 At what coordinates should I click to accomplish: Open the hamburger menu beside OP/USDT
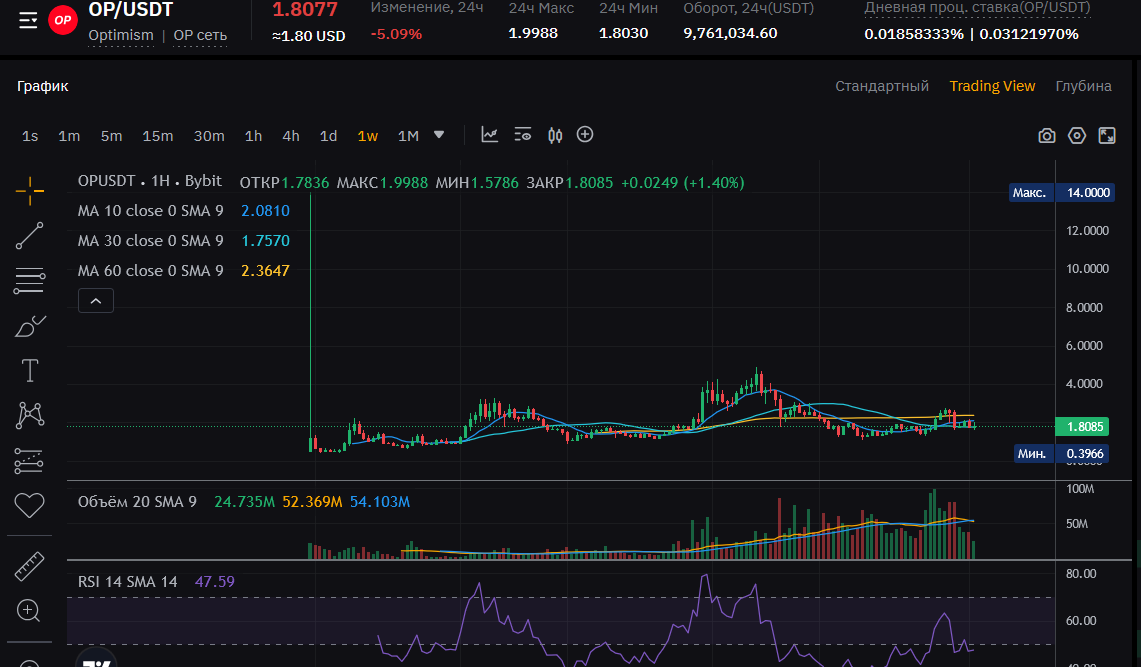pos(28,20)
